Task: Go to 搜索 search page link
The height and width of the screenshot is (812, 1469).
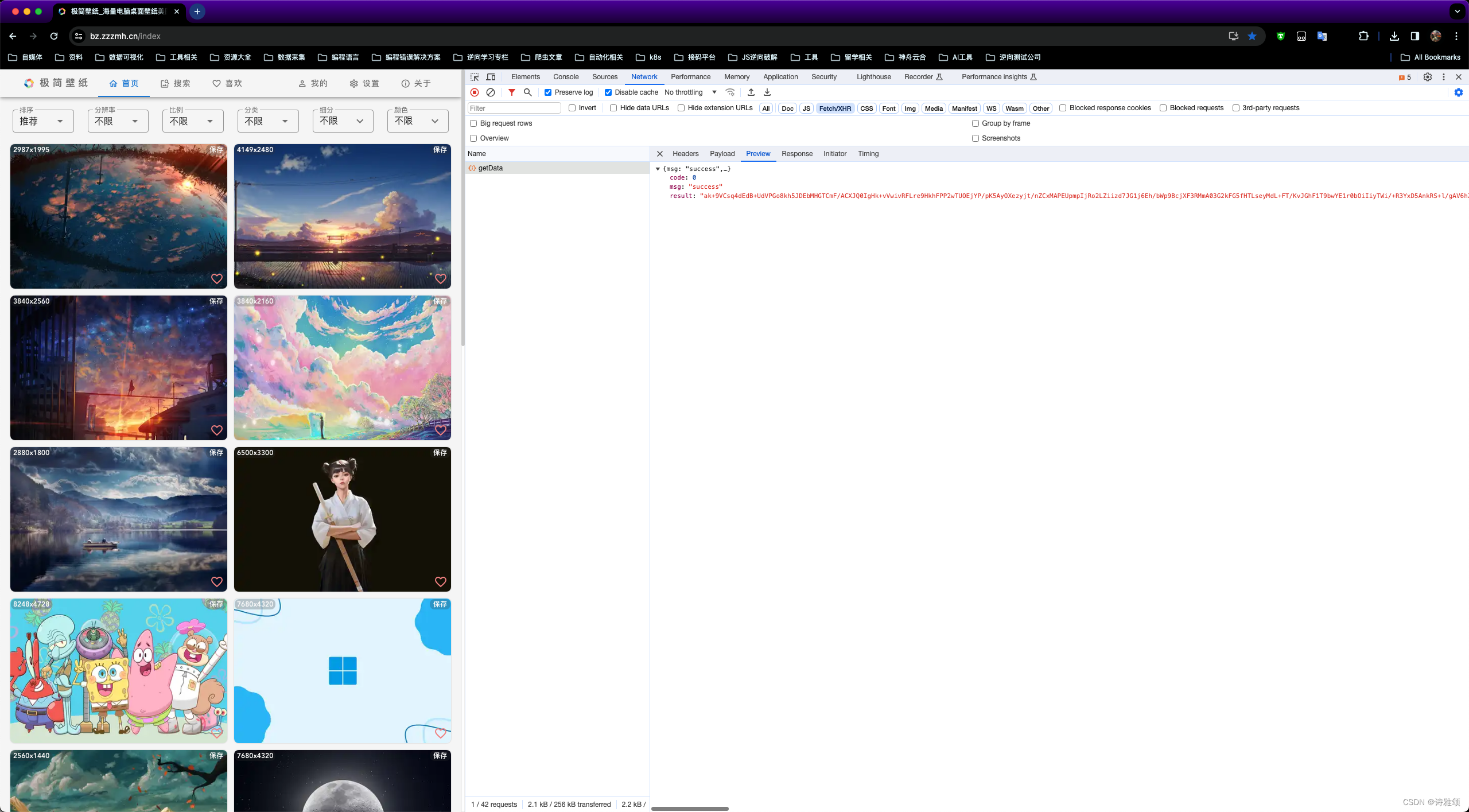Action: coord(176,84)
